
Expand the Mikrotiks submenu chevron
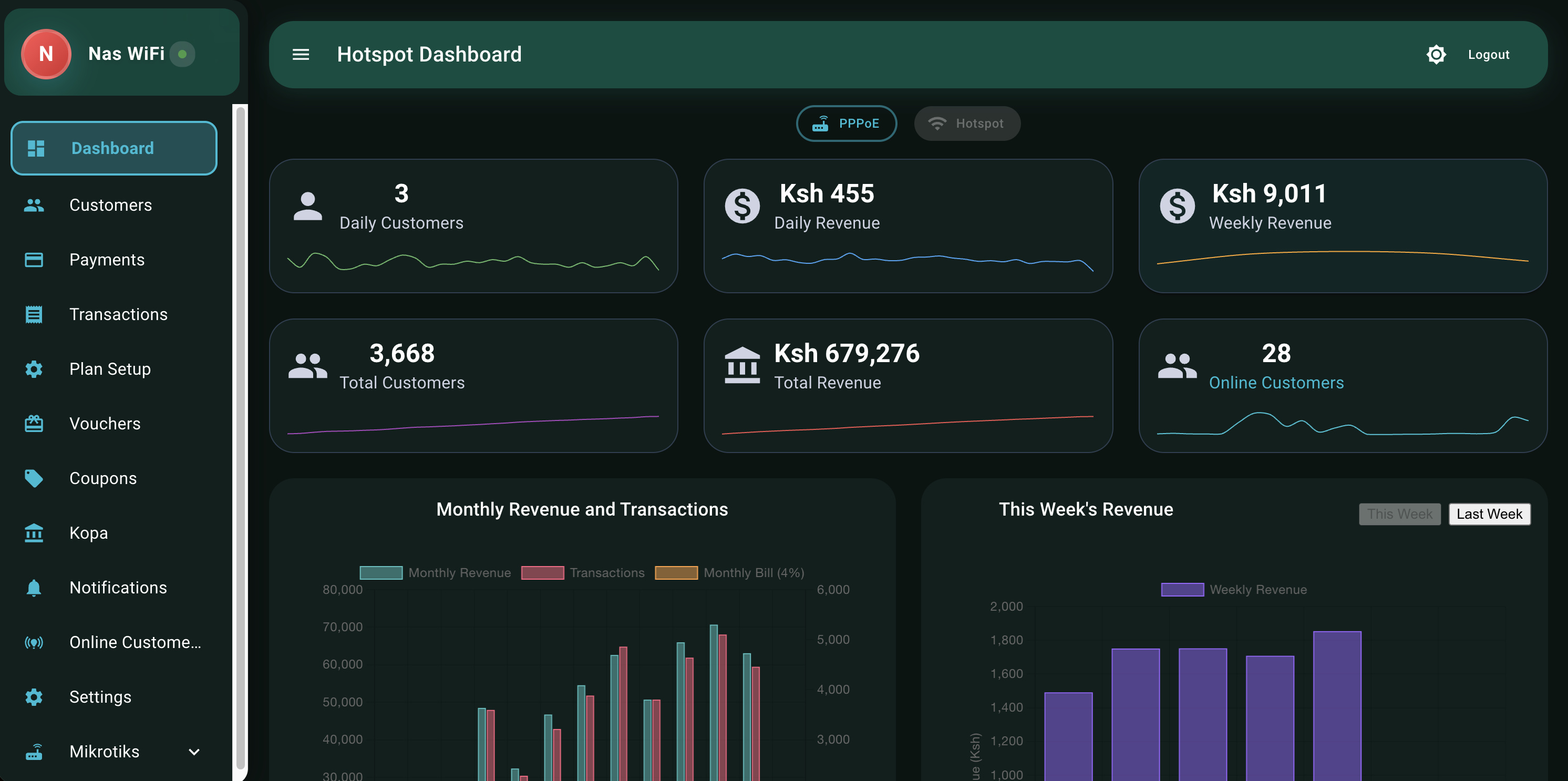[194, 752]
